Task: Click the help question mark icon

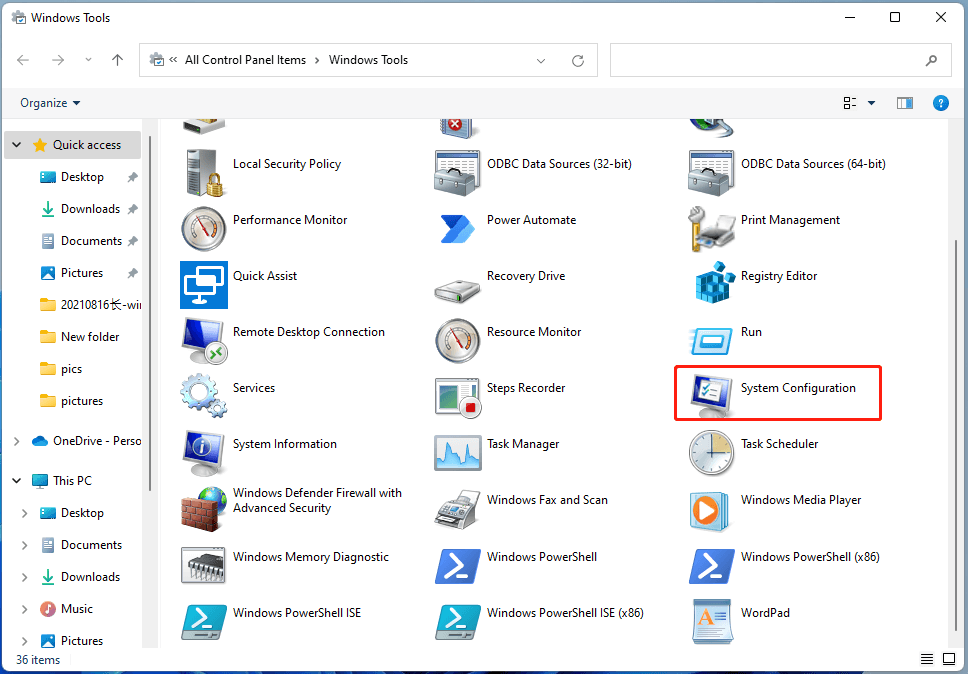Action: (940, 103)
